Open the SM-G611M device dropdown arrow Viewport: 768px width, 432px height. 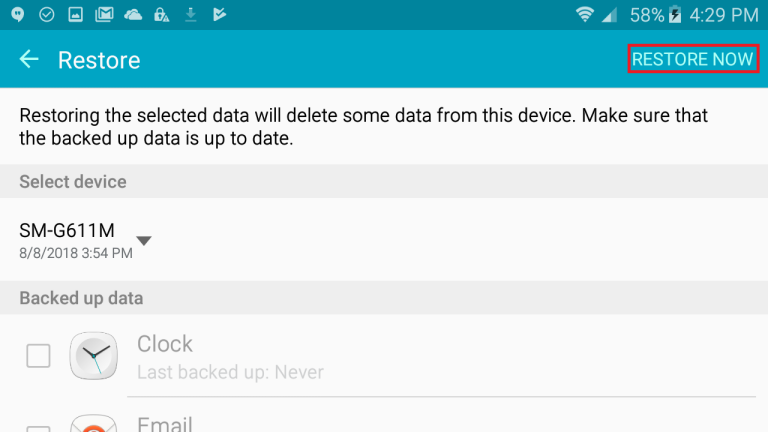(144, 240)
